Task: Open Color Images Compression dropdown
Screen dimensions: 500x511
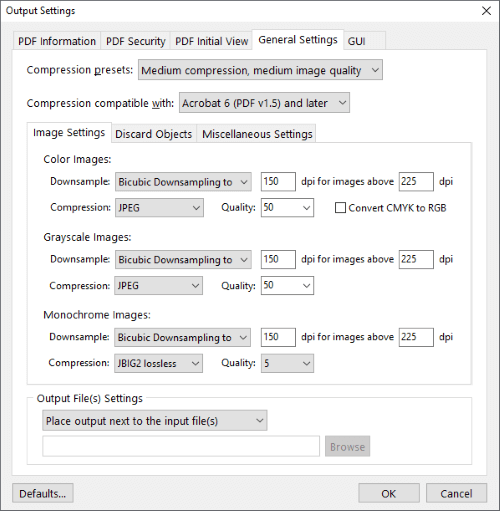Action: pos(159,208)
